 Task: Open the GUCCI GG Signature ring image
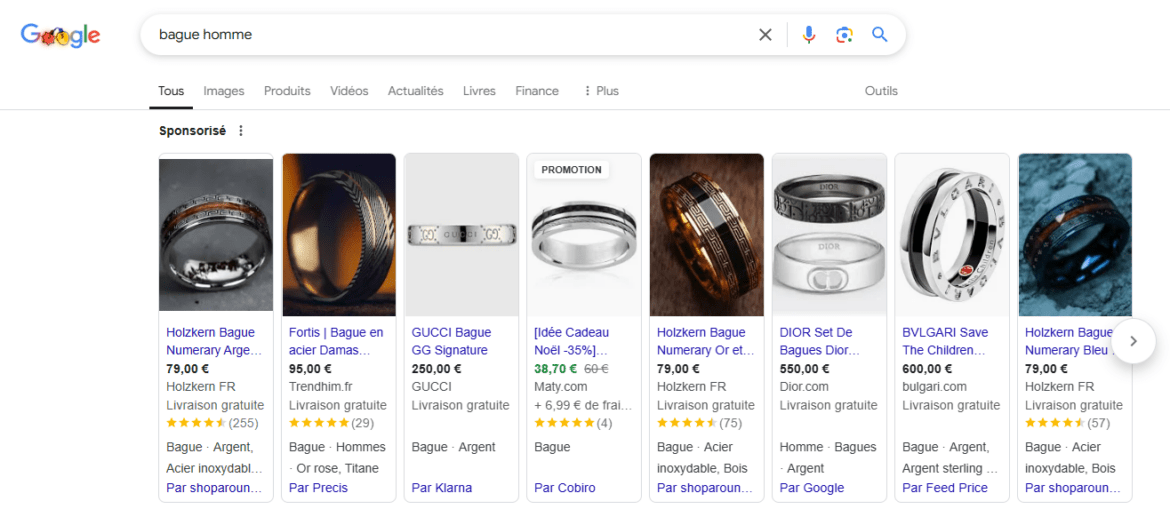click(461, 235)
